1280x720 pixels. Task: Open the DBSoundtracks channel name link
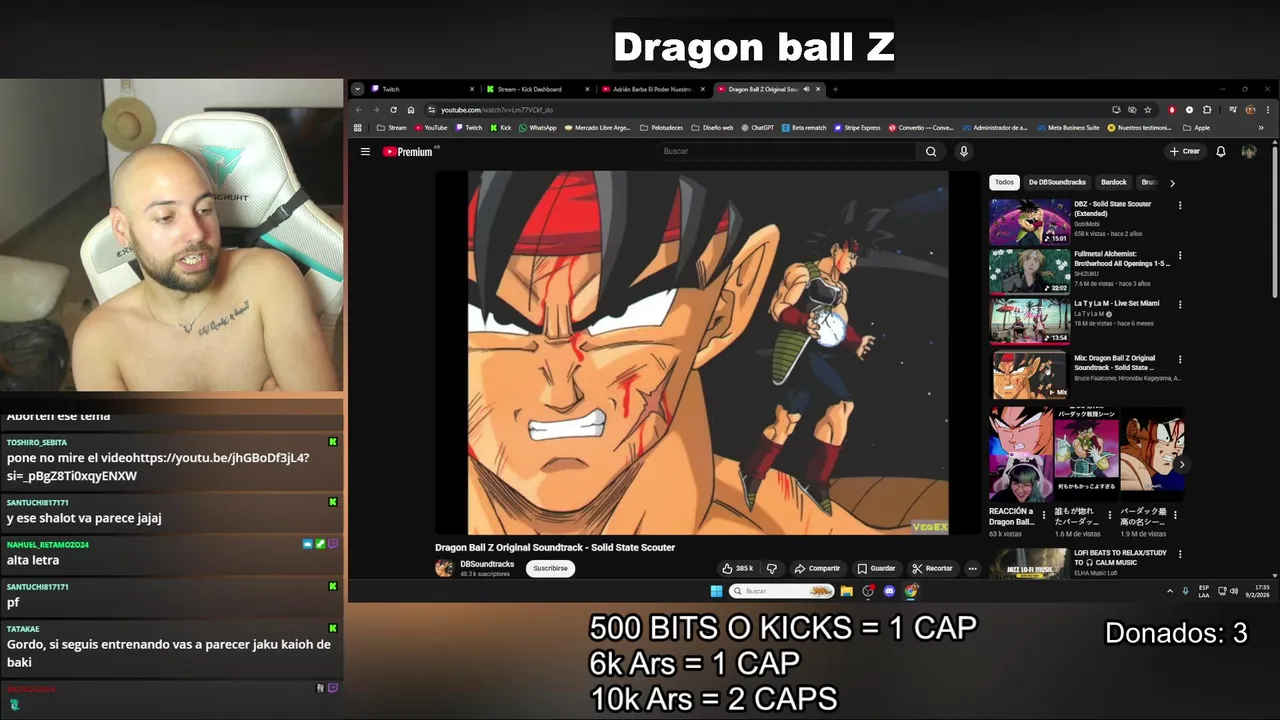point(486,564)
